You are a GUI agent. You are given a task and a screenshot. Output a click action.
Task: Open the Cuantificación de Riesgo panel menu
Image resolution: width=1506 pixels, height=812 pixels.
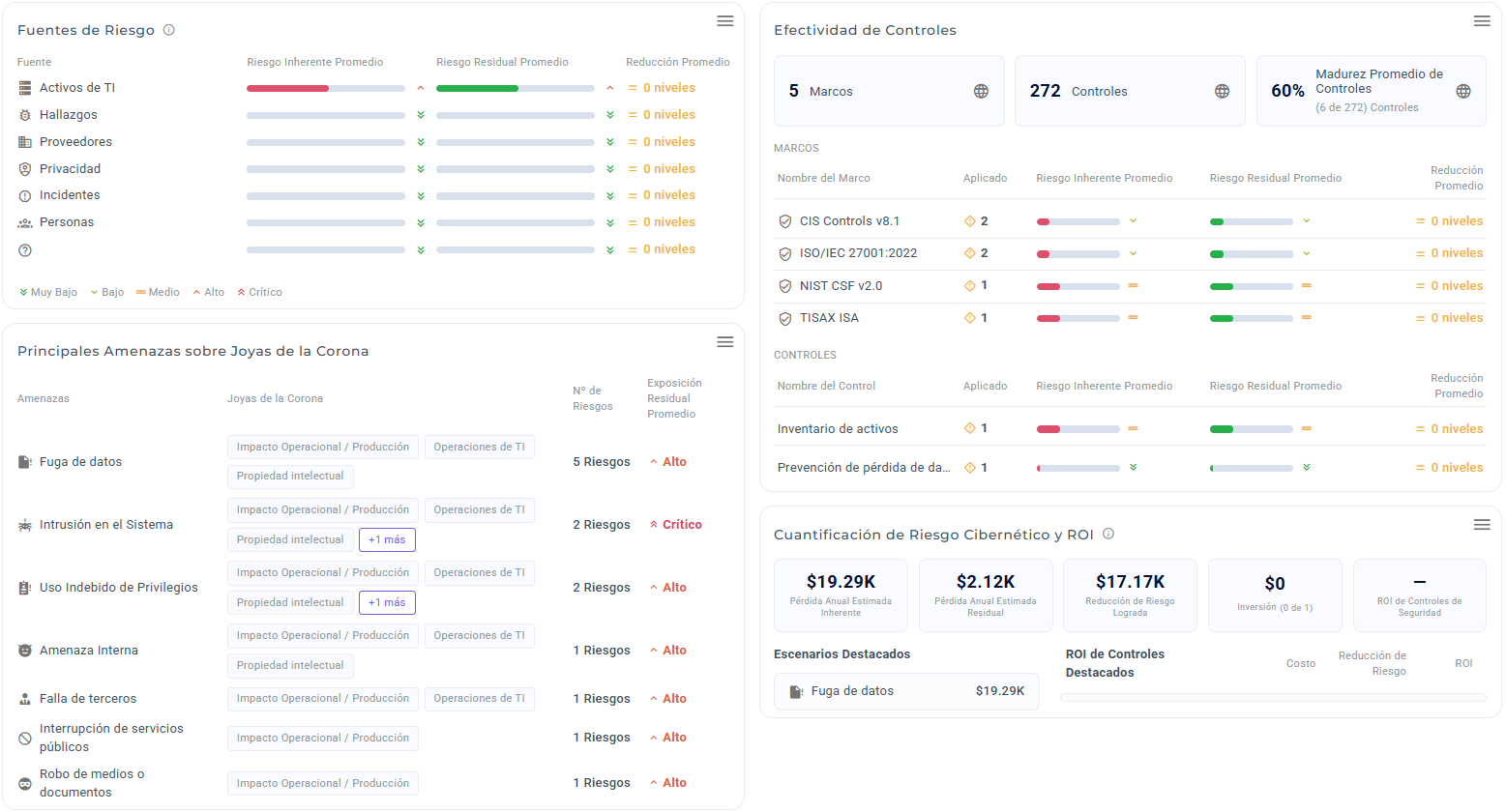point(1482,525)
